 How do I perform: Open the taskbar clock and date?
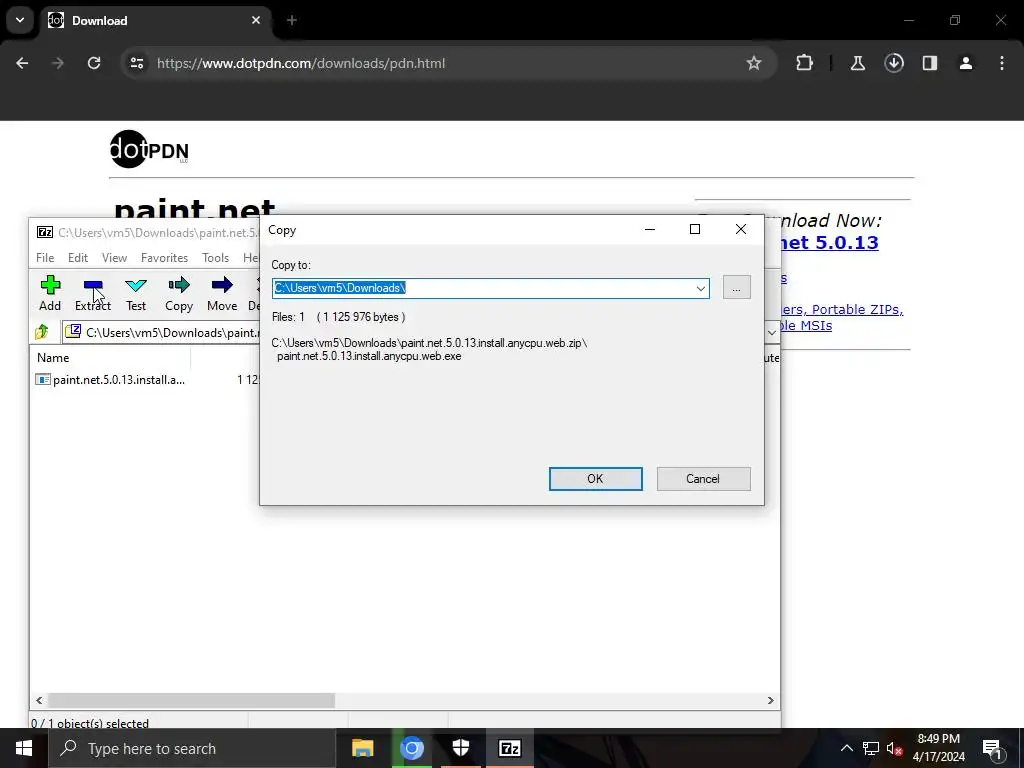point(938,748)
